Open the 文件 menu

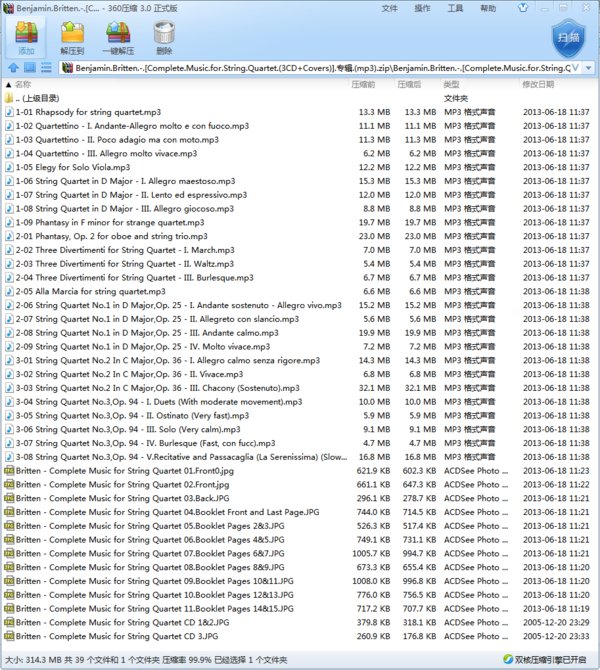(389, 8)
